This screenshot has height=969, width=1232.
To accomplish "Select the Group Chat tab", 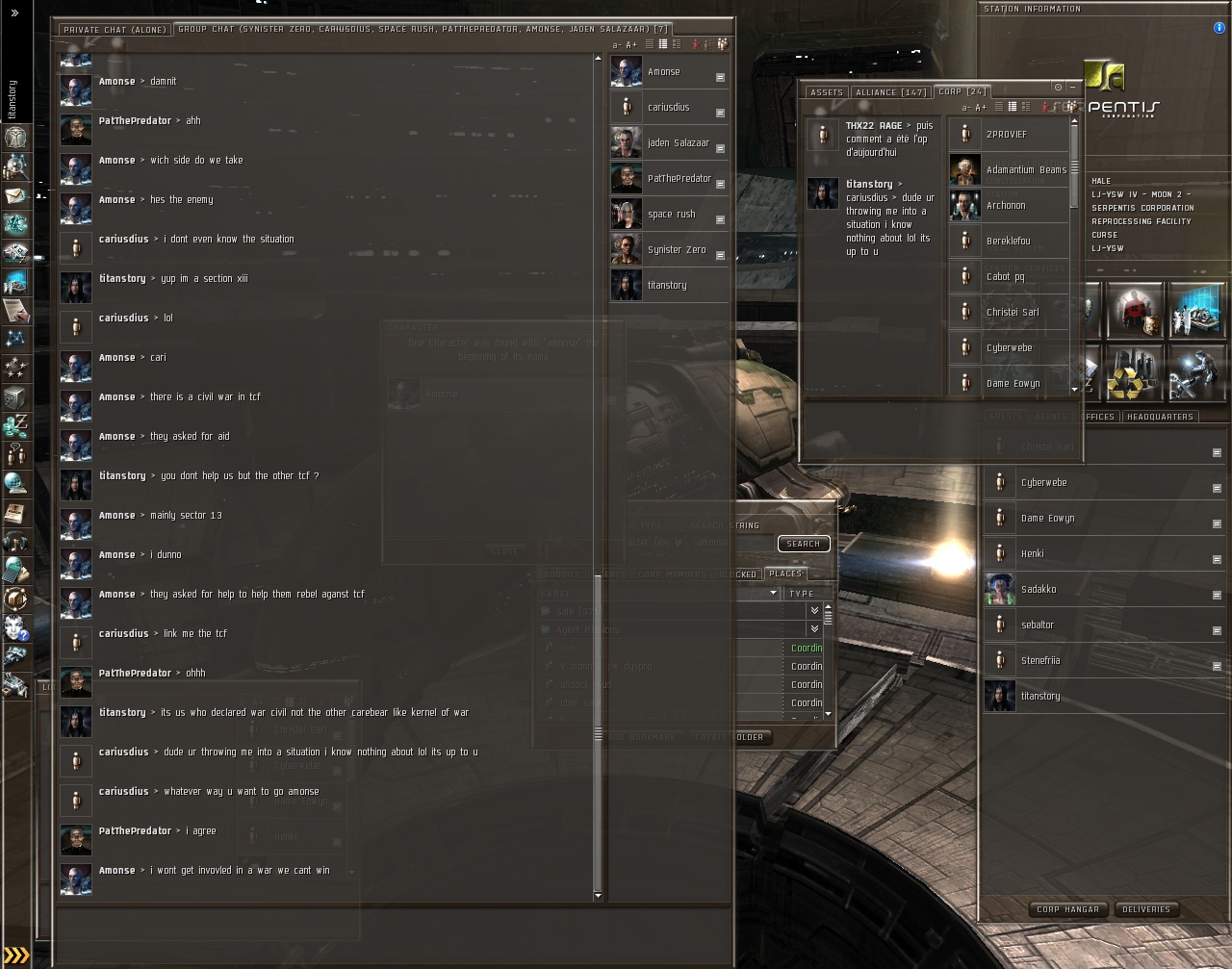I will pos(423,29).
